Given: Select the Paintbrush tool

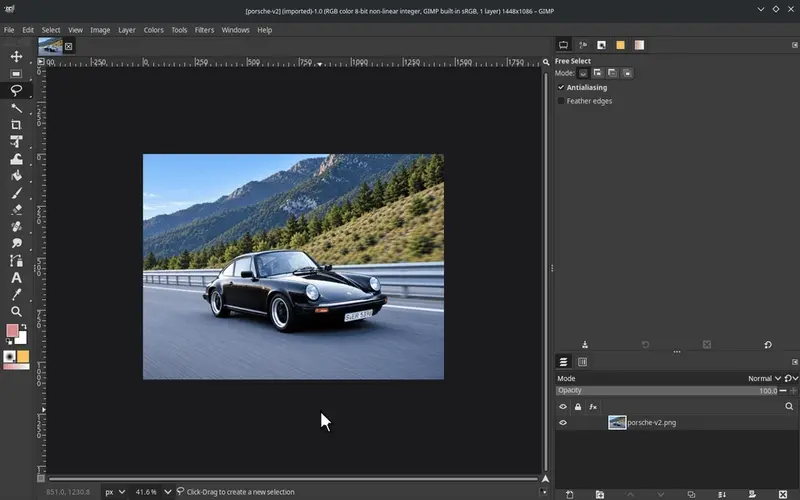Looking at the screenshot, I should pyautogui.click(x=16, y=193).
